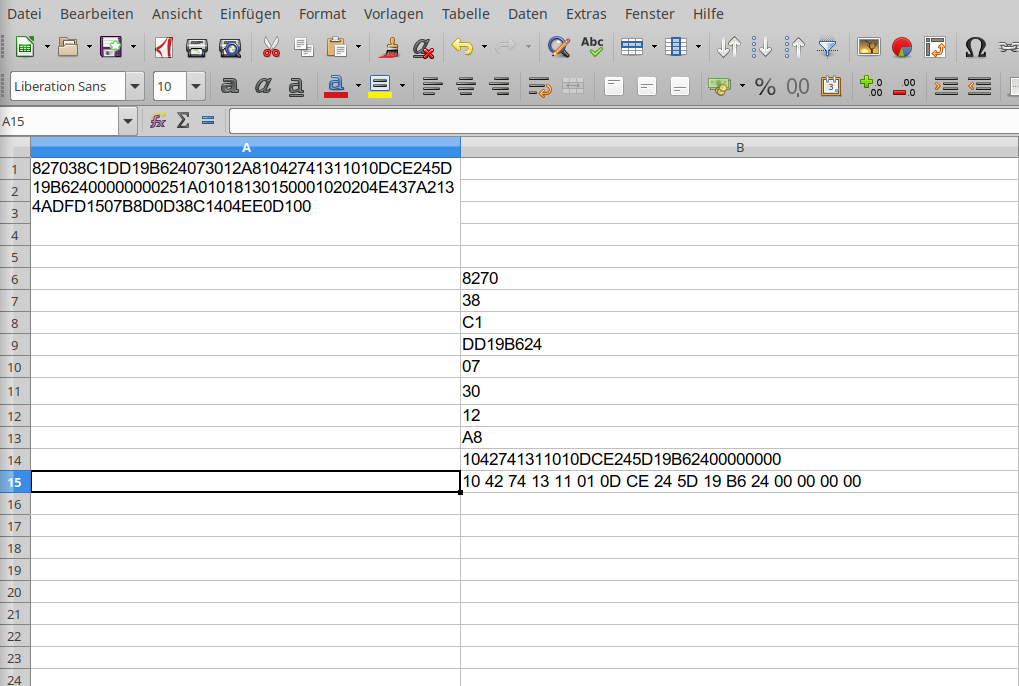
Task: Format cell as currency
Action: pos(718,86)
